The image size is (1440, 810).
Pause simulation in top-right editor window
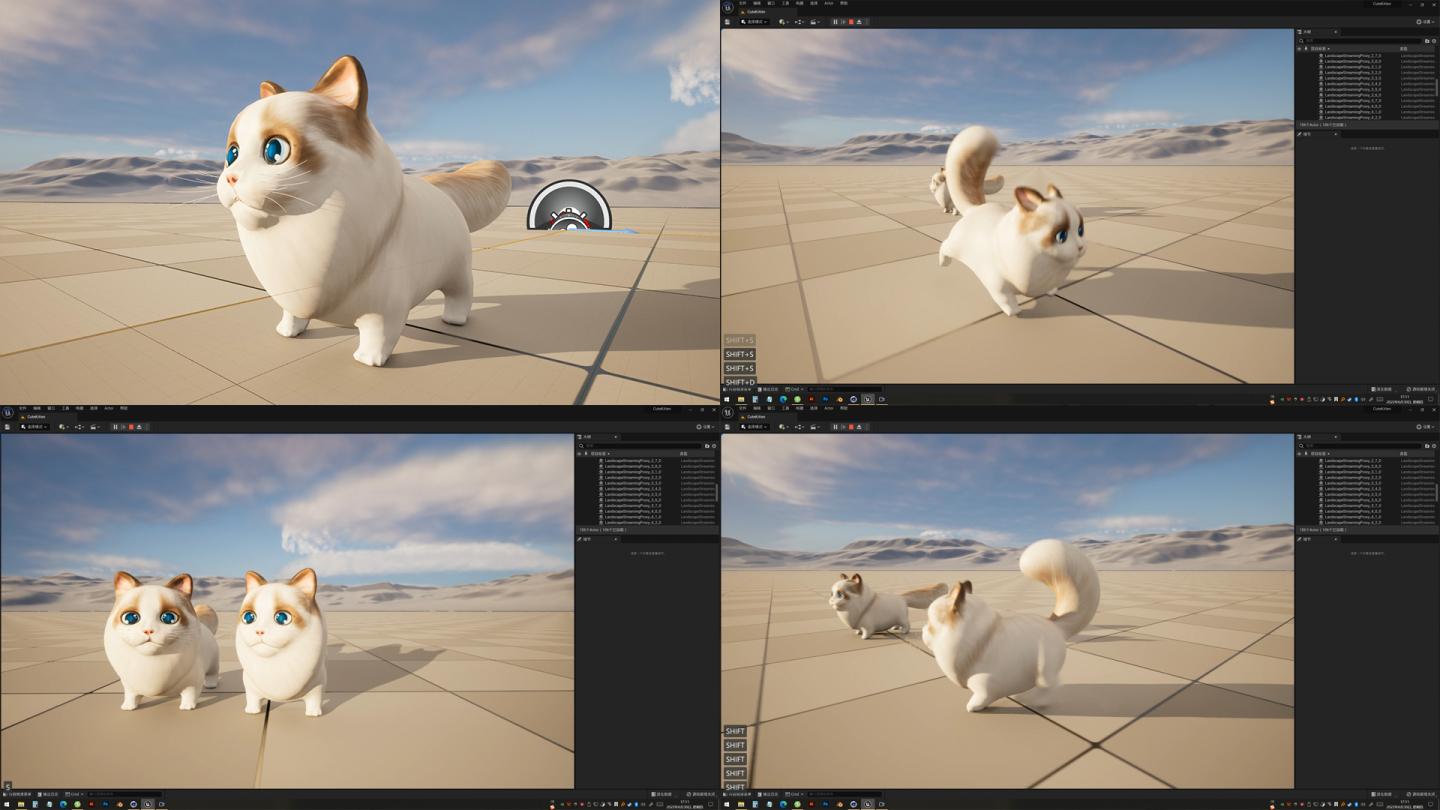[x=835, y=22]
